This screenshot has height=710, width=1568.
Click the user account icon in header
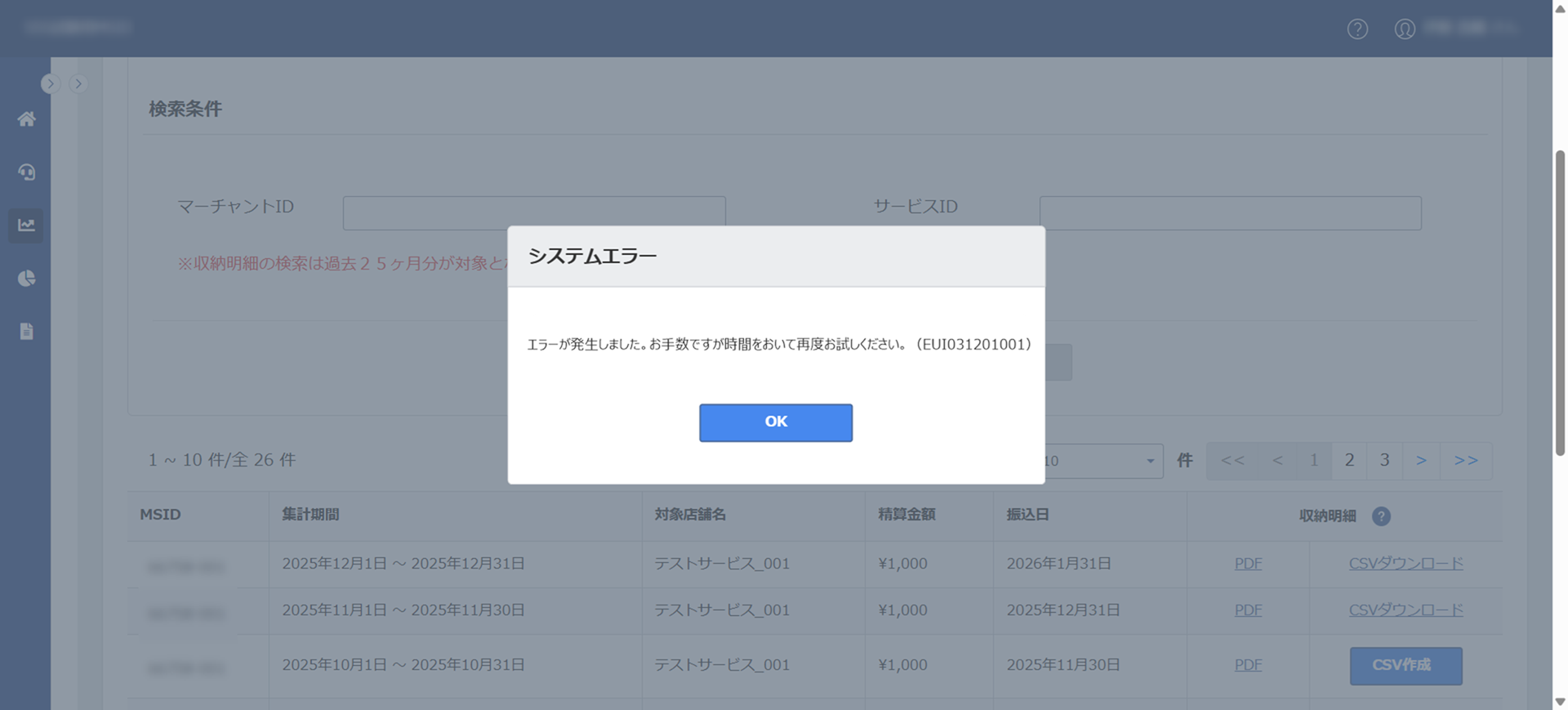click(1405, 29)
